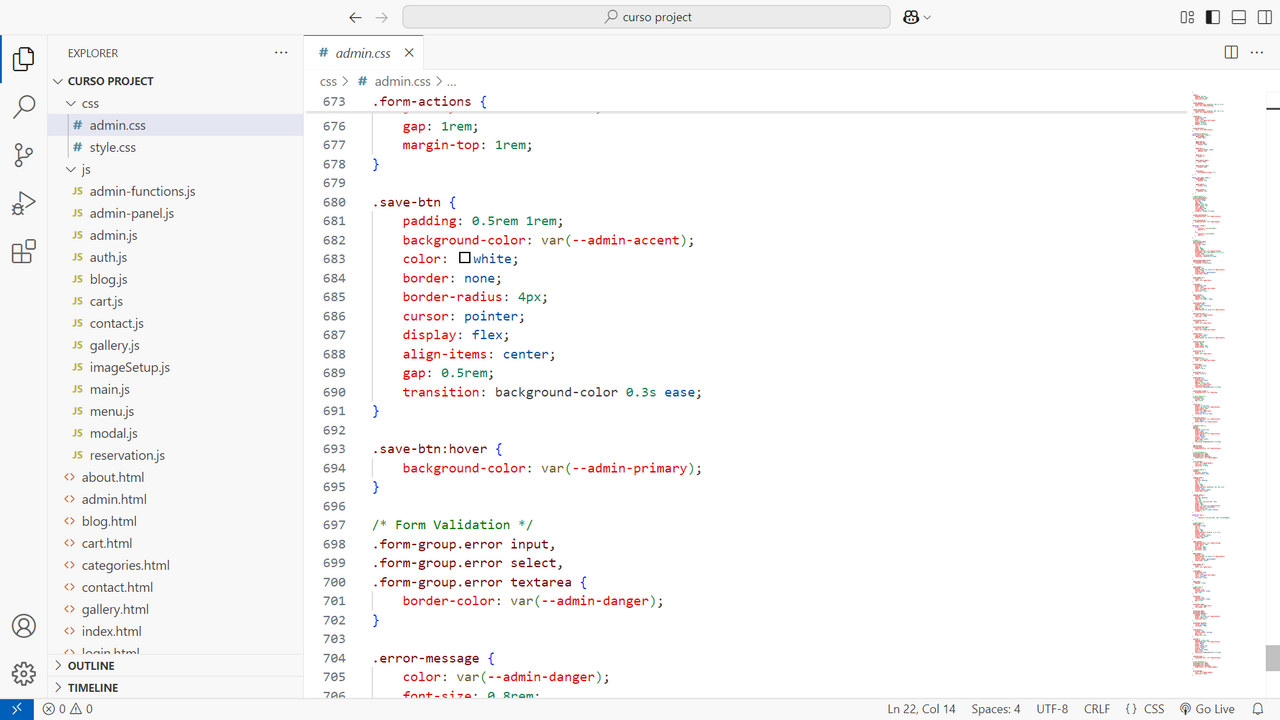The width and height of the screenshot is (1280, 720).
Task: Open gallery.js file
Action: pos(176,345)
